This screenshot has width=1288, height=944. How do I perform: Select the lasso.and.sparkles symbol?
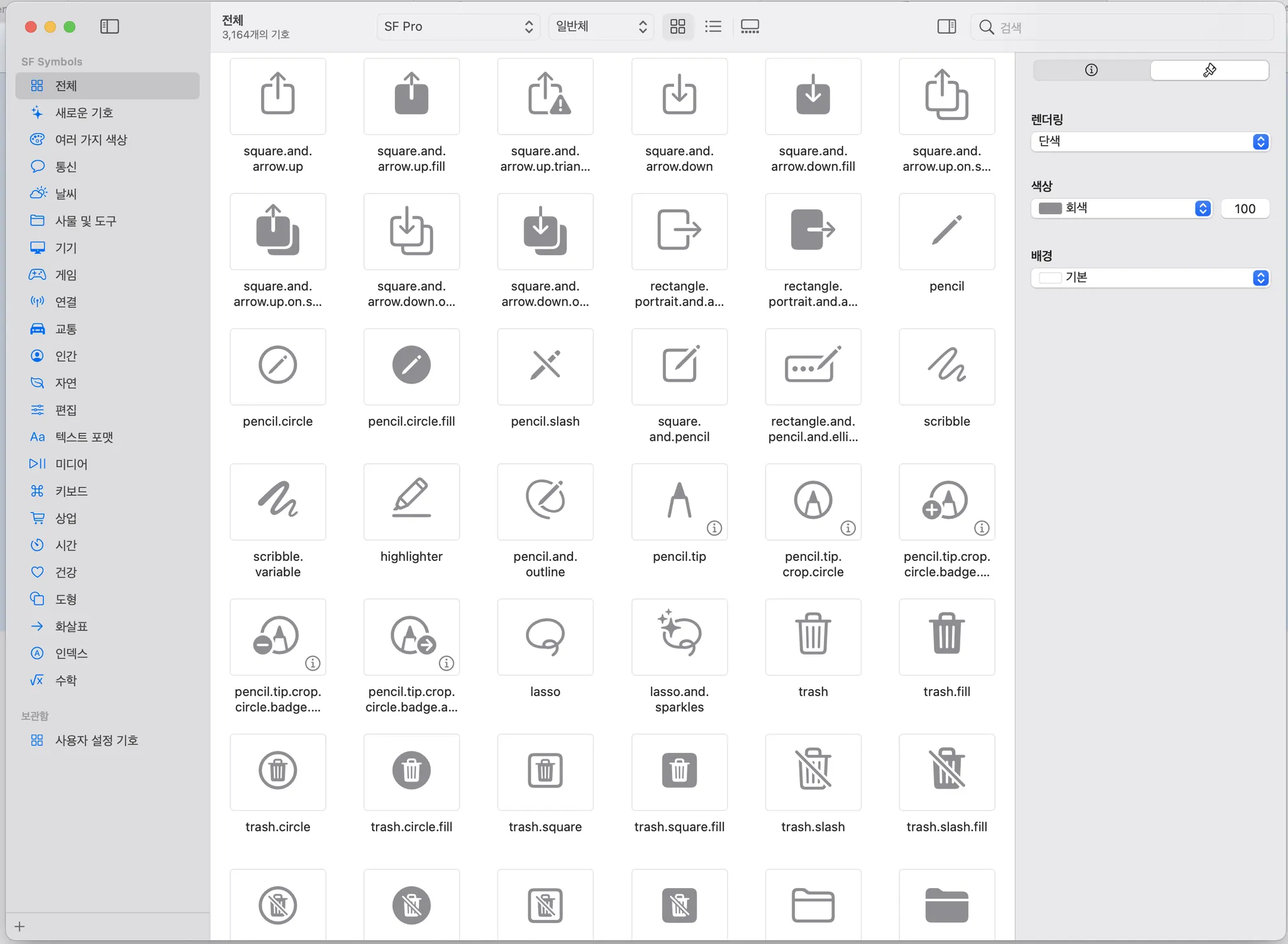[x=679, y=636]
